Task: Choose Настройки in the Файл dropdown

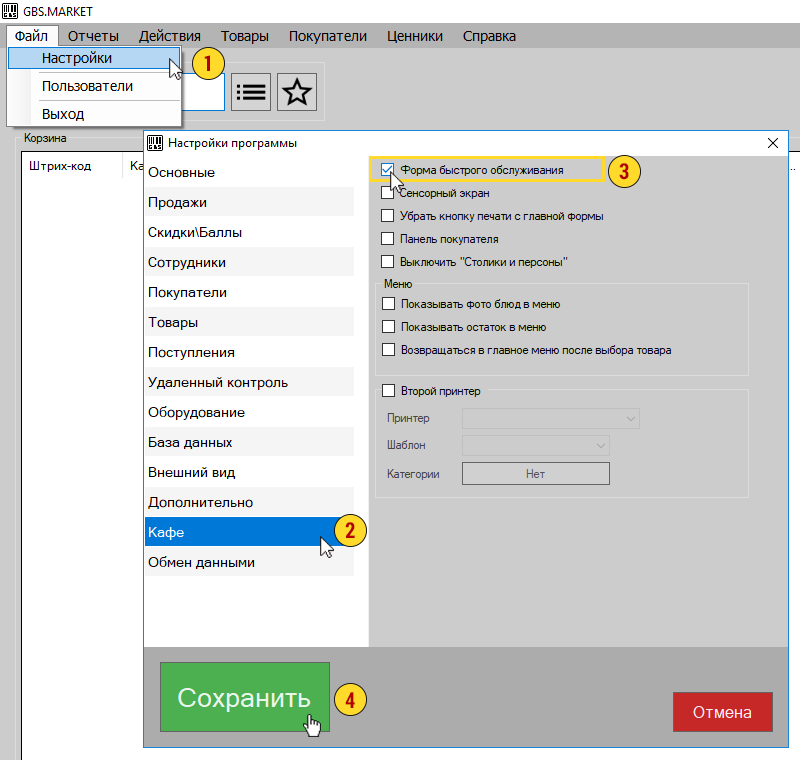Action: 94,58
